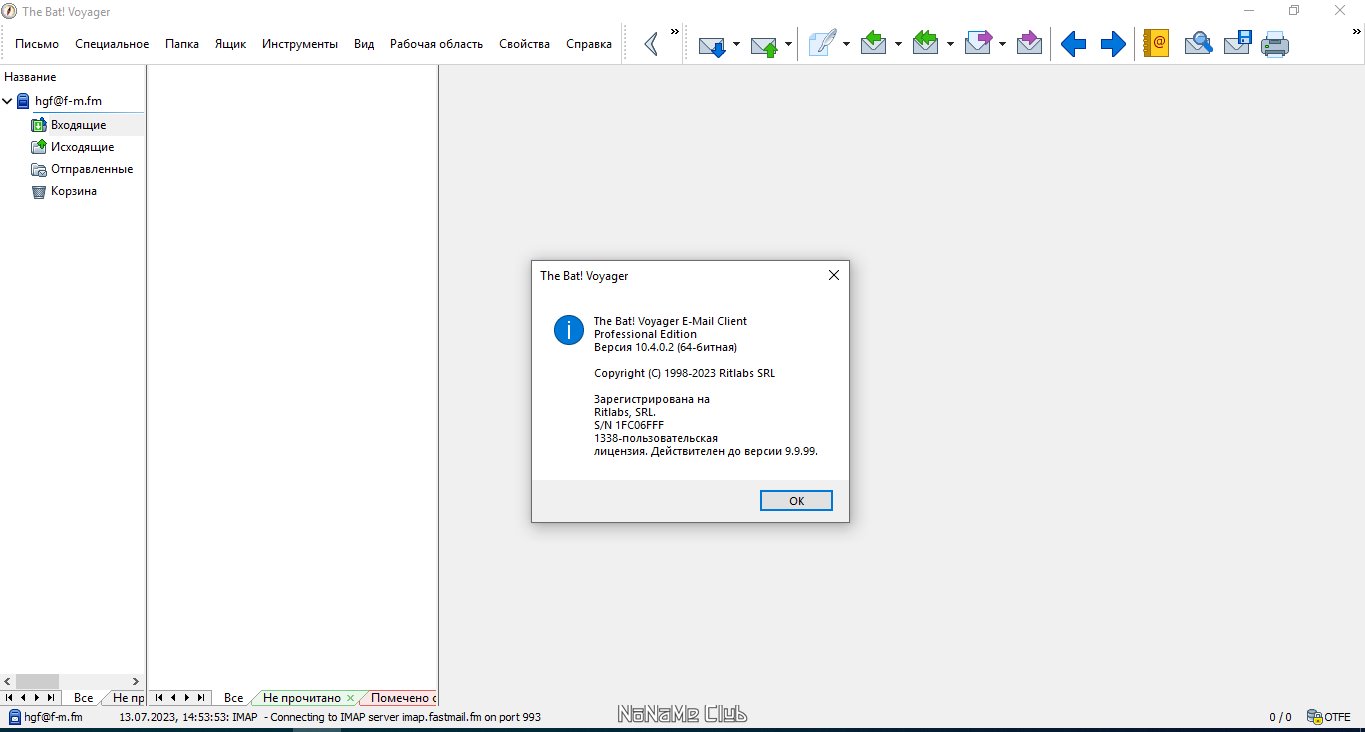Screen dimensions: 1365x732
Task: Switch to the Не прочитано tab
Action: click(x=301, y=698)
